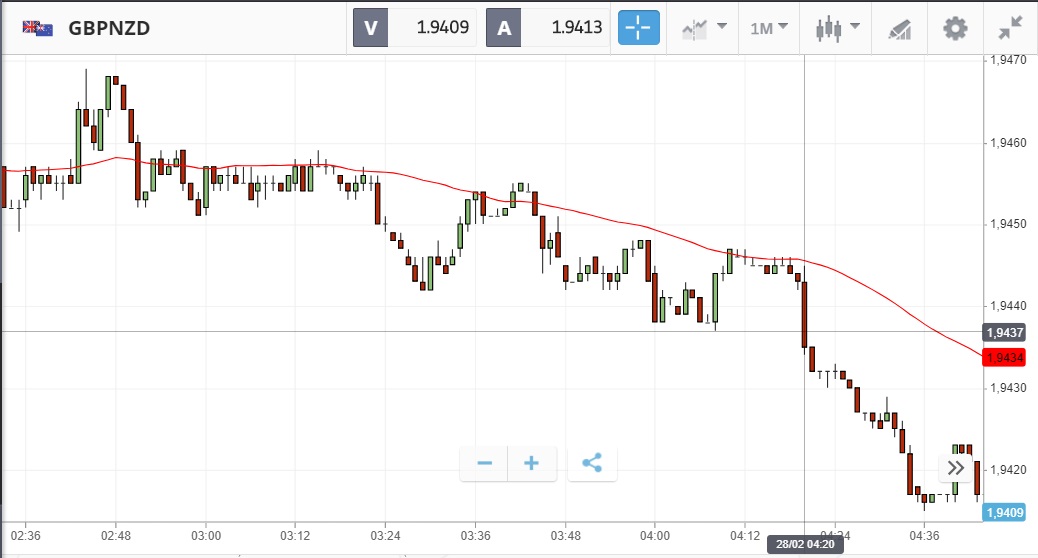This screenshot has height=558, width=1038.
Task: Click the blue 1.9409 current price label
Action: (1004, 513)
